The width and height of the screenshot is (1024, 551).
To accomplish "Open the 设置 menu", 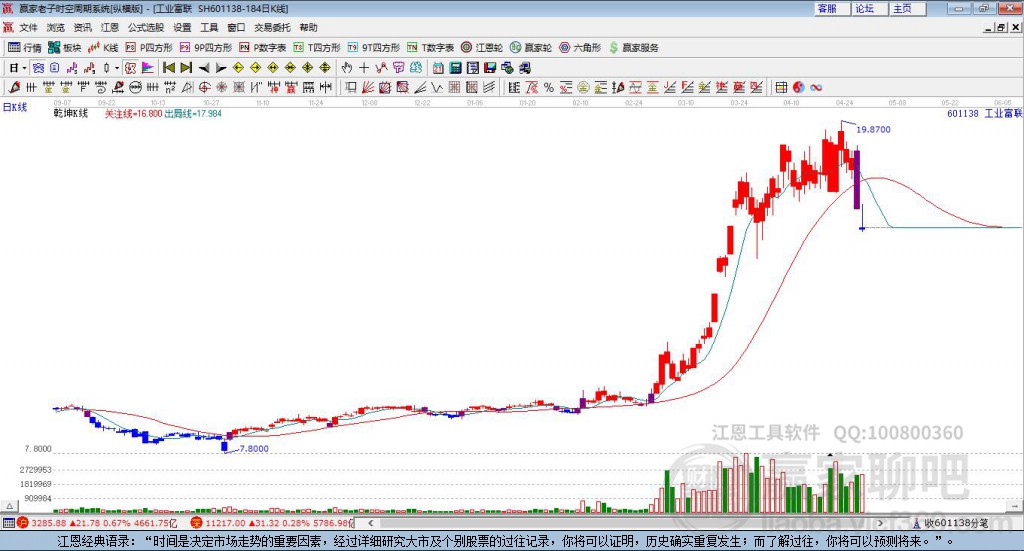I will click(x=182, y=27).
